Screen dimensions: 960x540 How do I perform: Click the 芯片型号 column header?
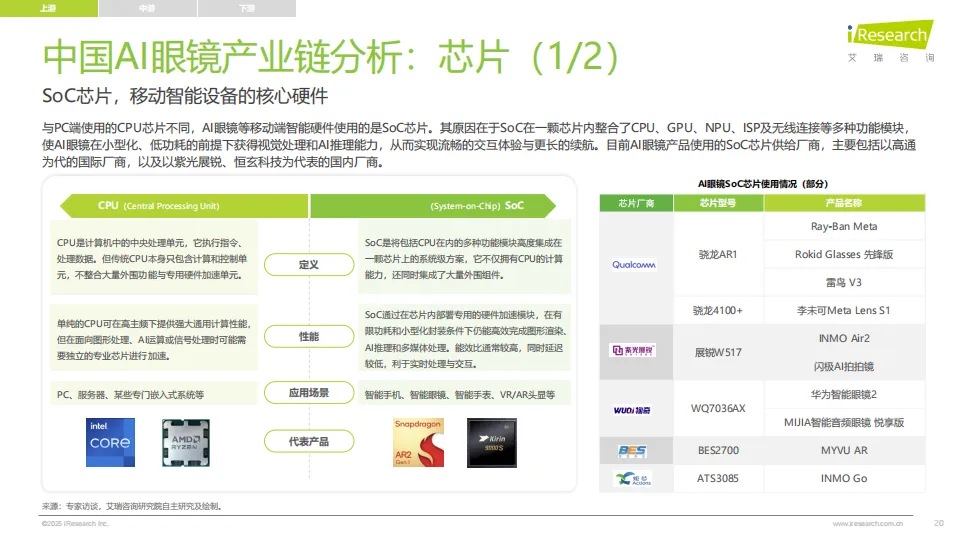718,203
